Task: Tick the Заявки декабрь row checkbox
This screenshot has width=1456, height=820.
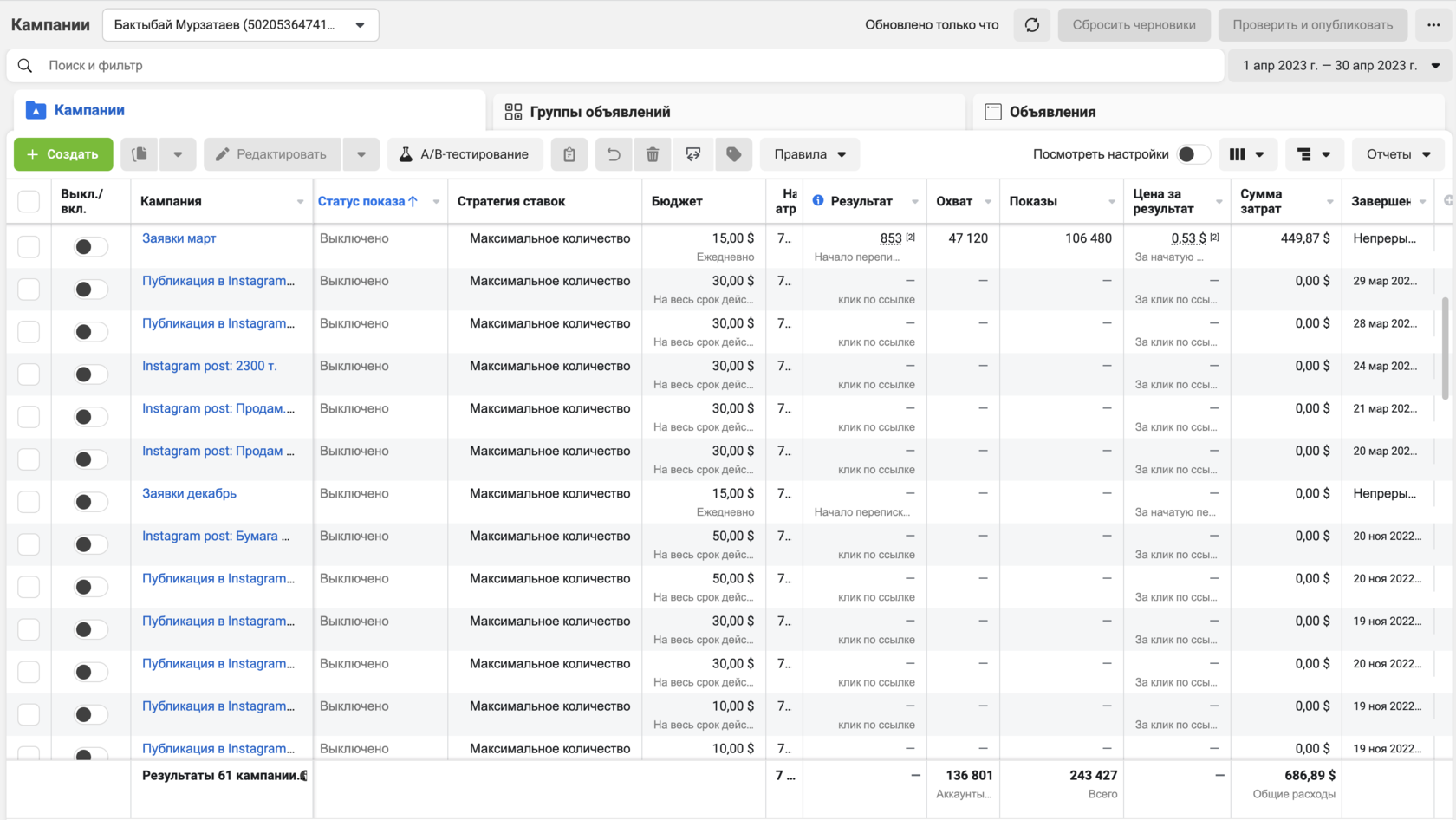Action: (x=29, y=501)
